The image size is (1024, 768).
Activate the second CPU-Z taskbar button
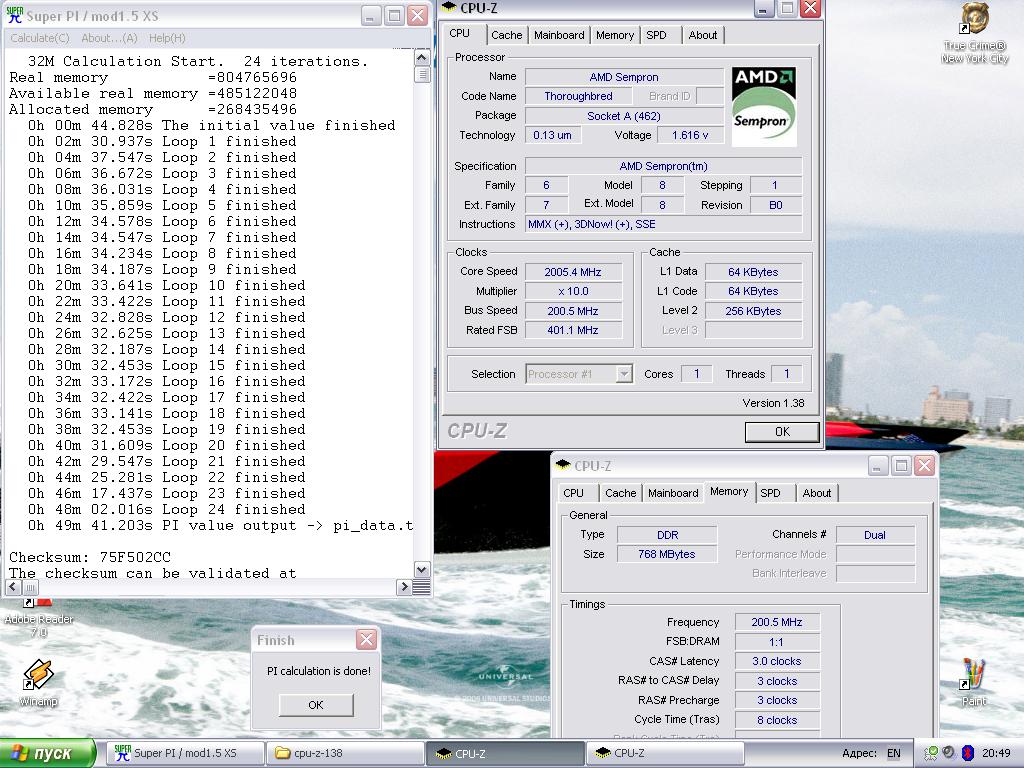tap(665, 753)
